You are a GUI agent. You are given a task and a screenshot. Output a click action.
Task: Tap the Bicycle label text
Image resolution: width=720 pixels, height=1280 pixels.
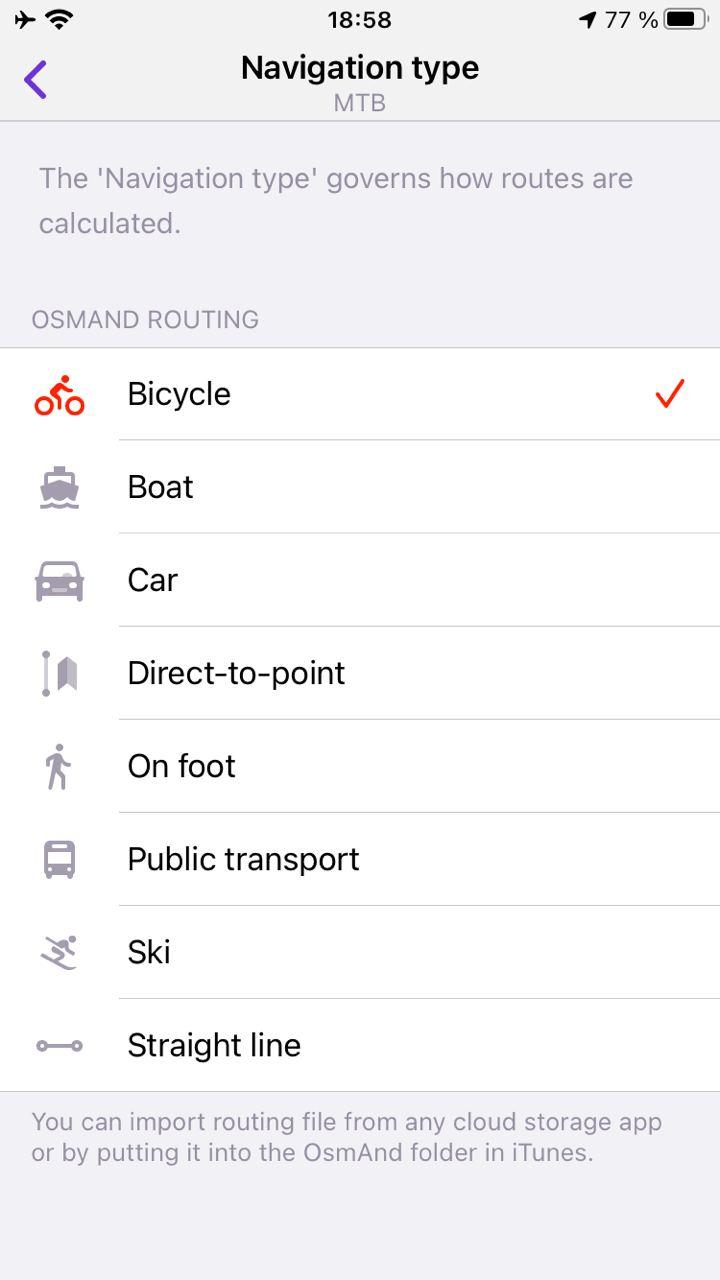[179, 394]
